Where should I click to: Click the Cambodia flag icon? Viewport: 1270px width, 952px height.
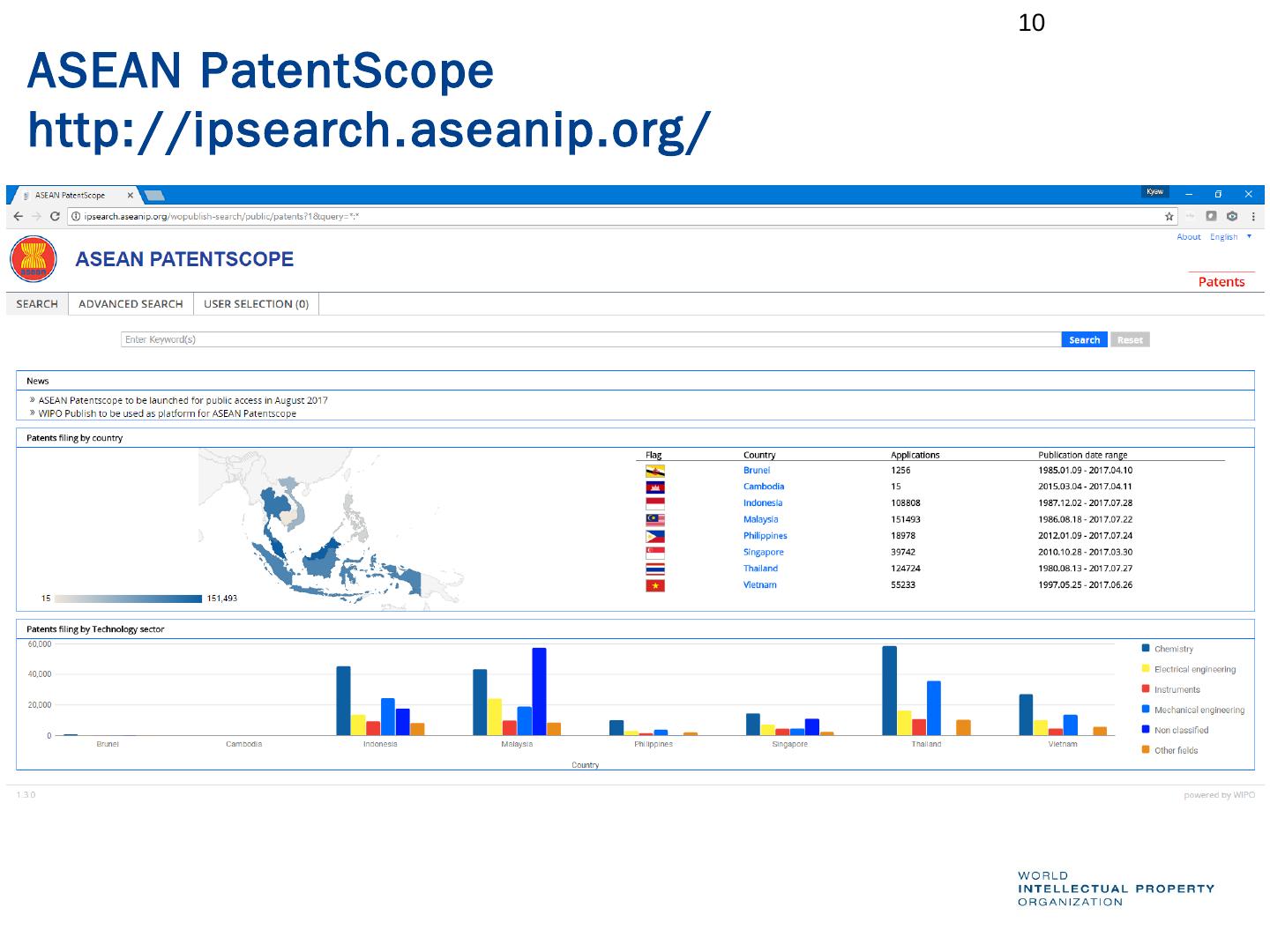[x=654, y=487]
